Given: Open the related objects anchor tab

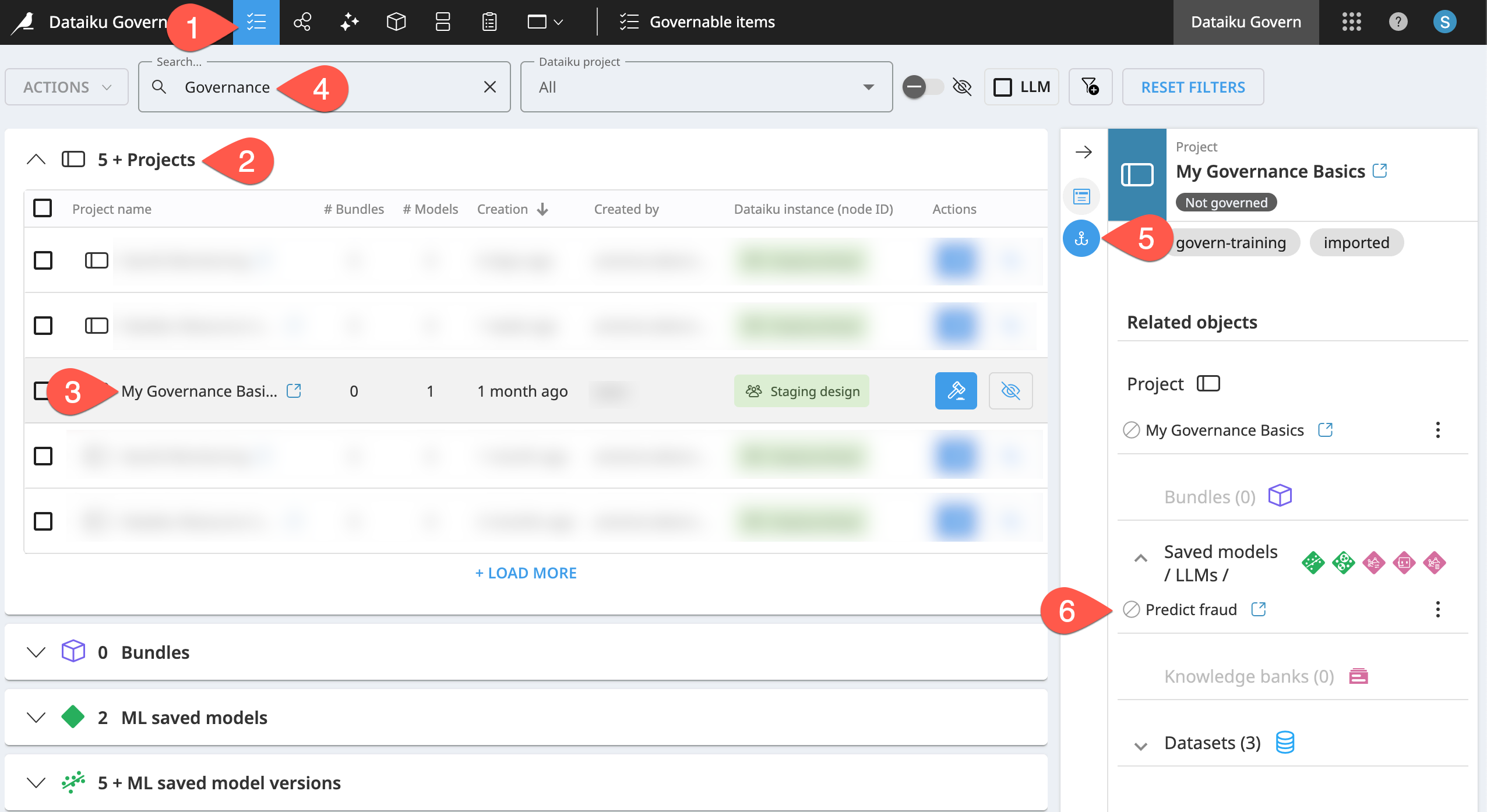Looking at the screenshot, I should click(1081, 238).
